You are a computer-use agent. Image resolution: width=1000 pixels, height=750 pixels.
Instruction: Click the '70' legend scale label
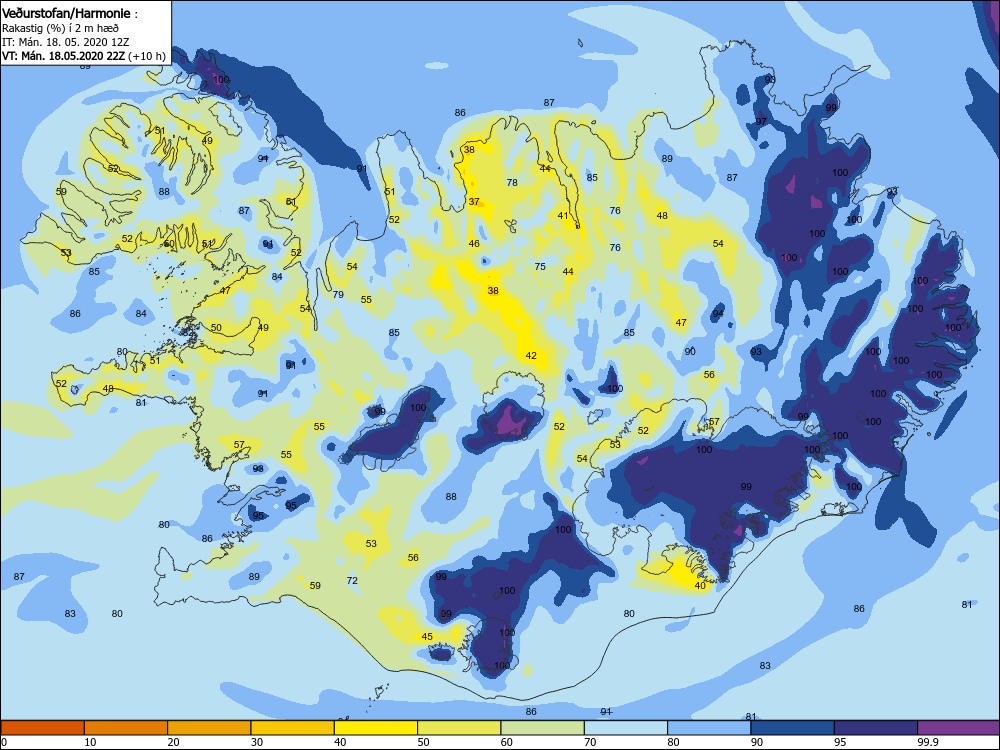coord(591,742)
